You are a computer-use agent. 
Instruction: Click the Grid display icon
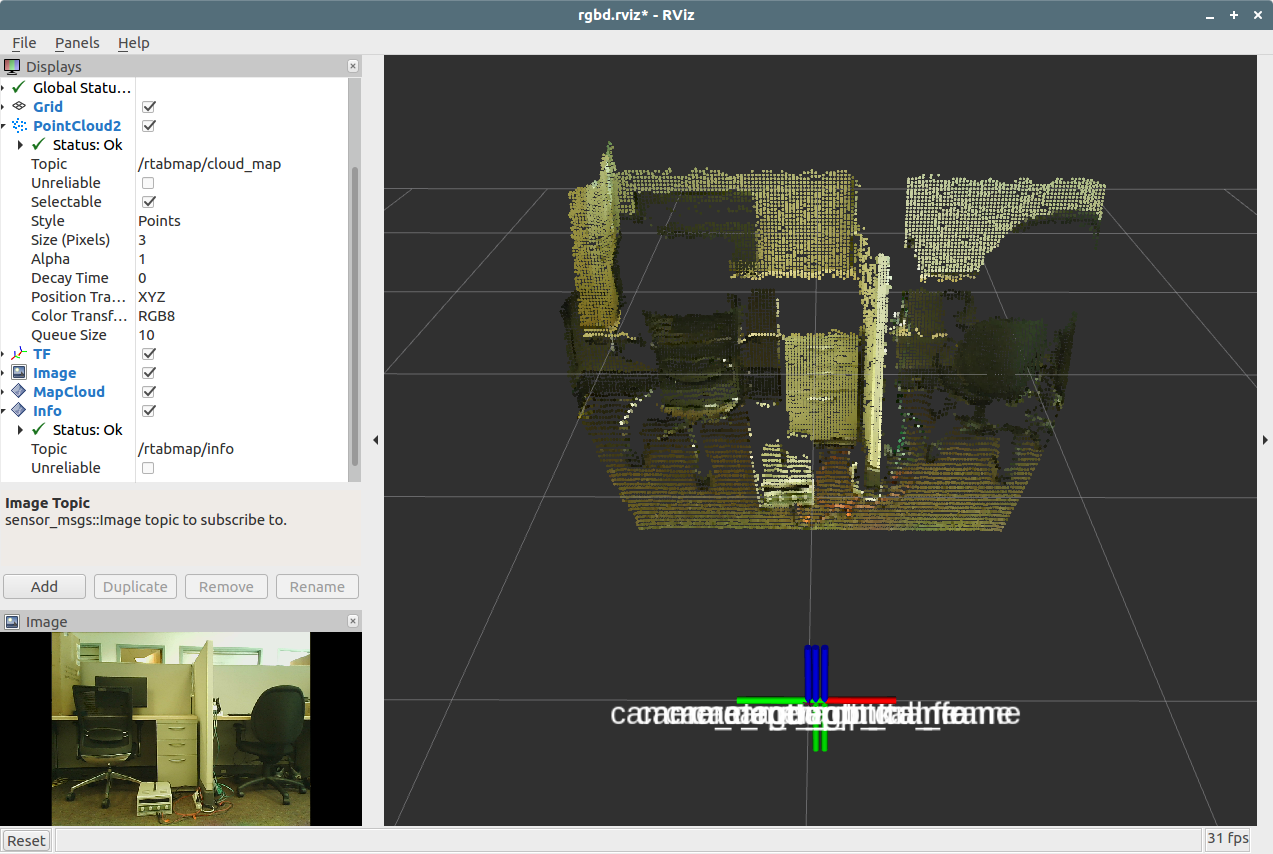click(x=19, y=107)
